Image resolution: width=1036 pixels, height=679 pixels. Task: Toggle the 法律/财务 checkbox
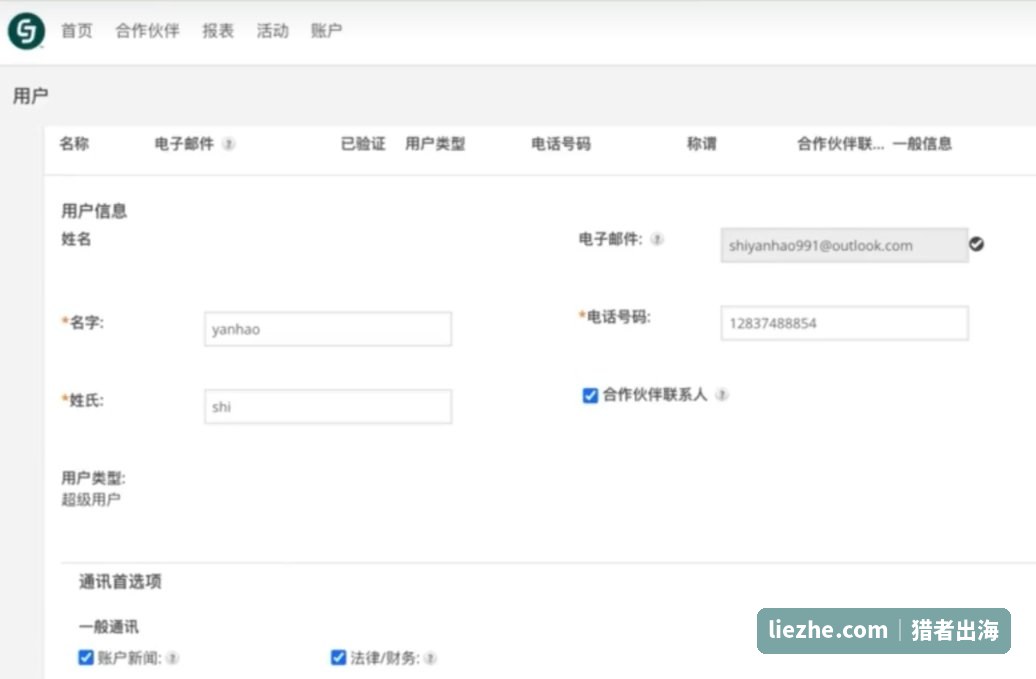(x=338, y=657)
